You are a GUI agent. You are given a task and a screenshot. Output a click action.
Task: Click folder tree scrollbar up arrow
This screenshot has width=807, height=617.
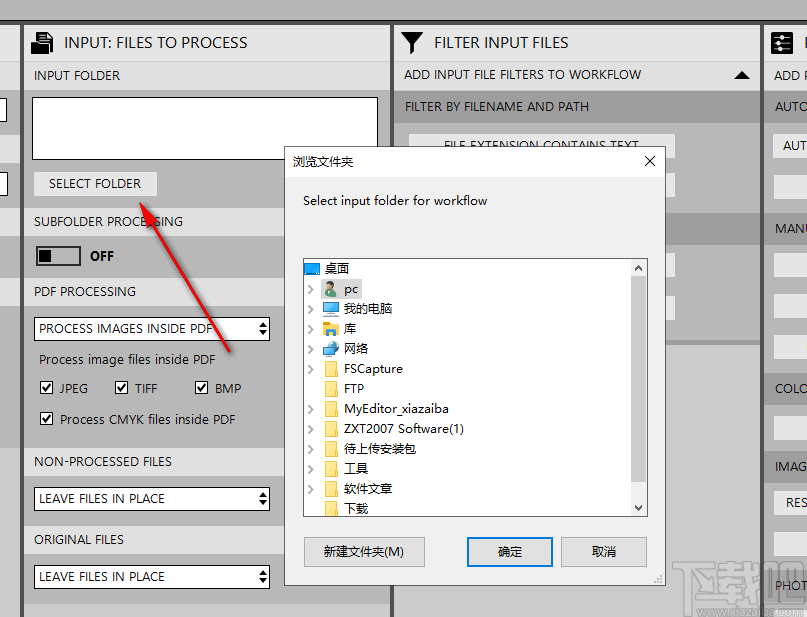pos(639,268)
